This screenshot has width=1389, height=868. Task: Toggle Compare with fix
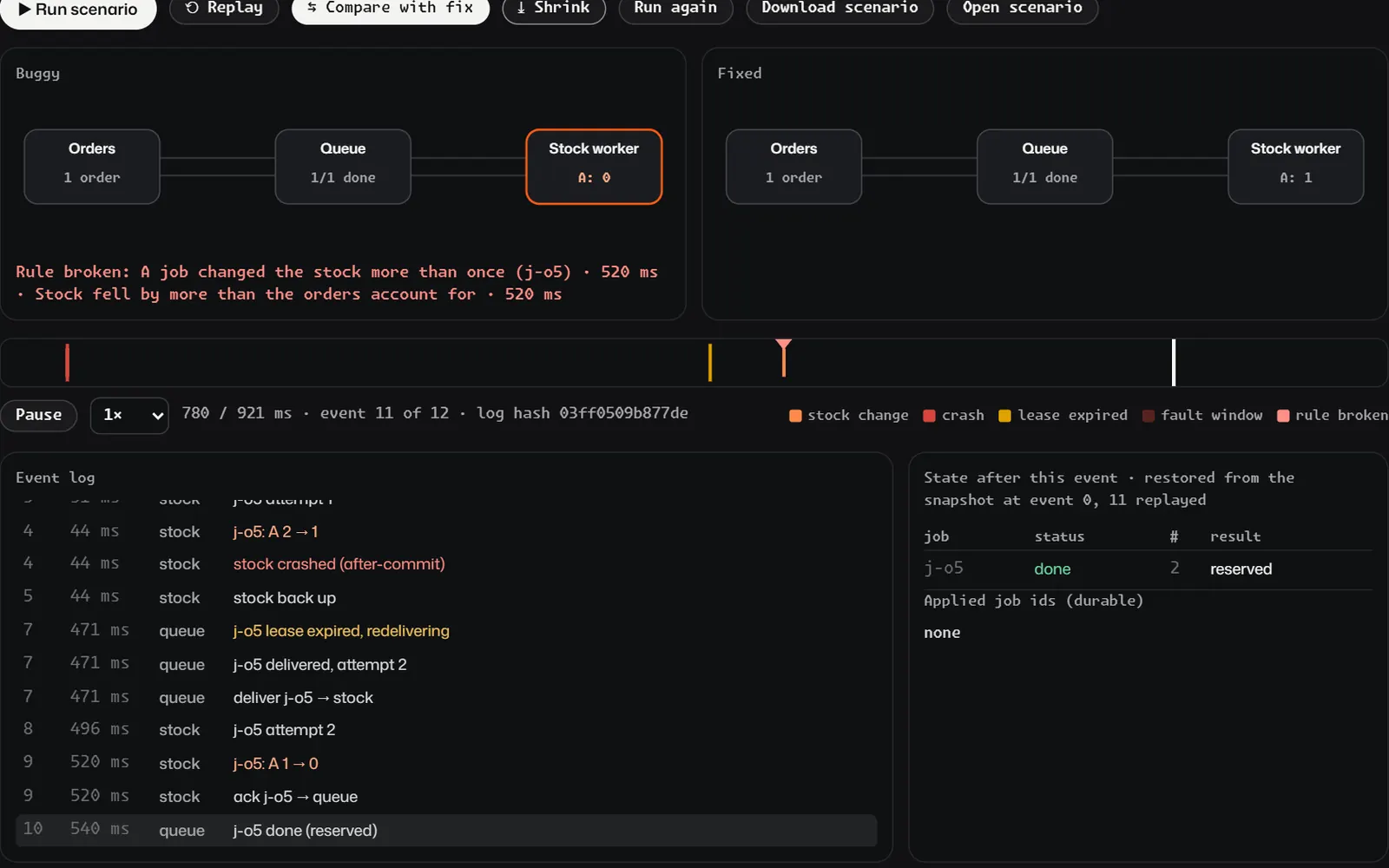391,8
